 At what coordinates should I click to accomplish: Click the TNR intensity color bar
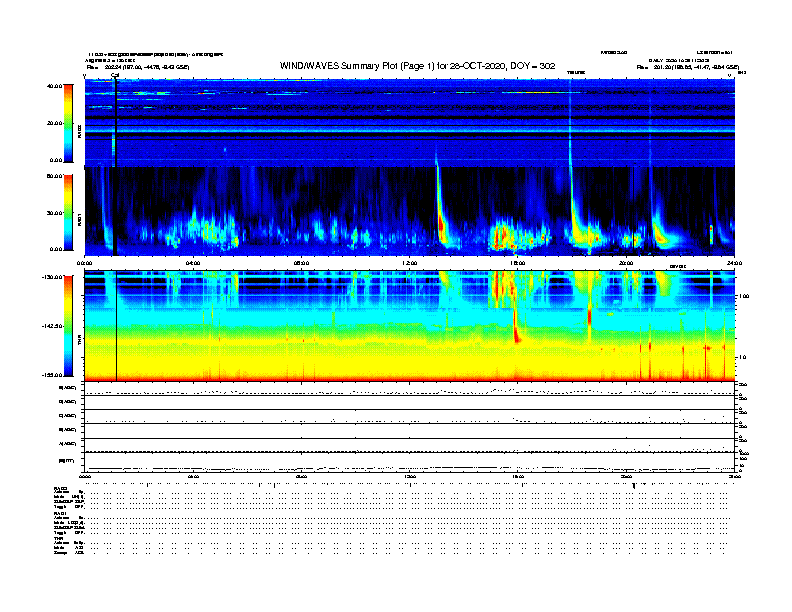click(68, 326)
